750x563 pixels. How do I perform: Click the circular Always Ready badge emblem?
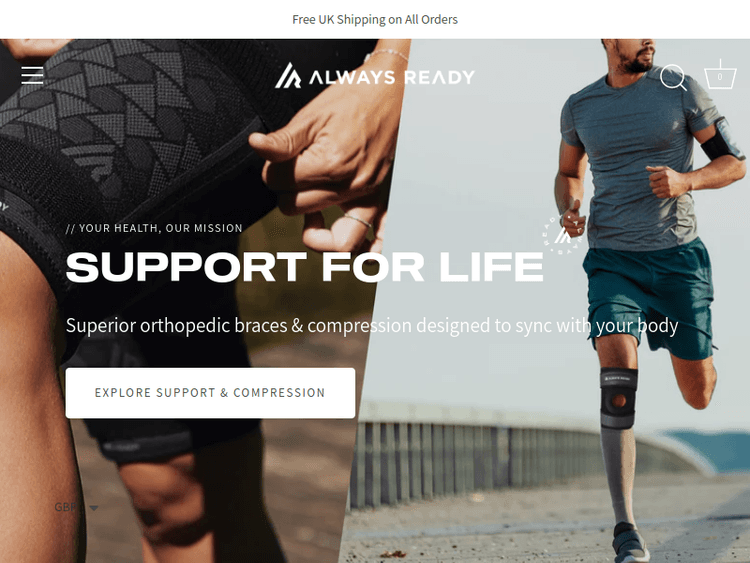(563, 235)
